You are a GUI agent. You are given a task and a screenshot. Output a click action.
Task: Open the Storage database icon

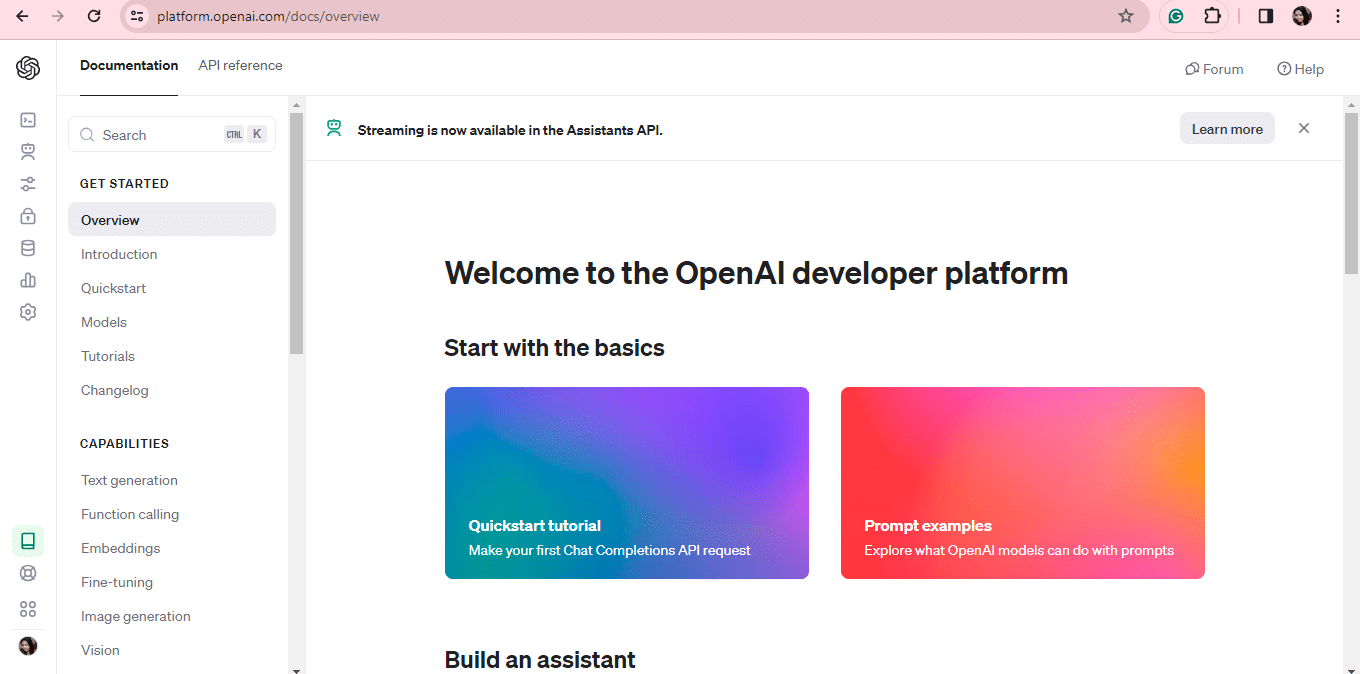(28, 247)
